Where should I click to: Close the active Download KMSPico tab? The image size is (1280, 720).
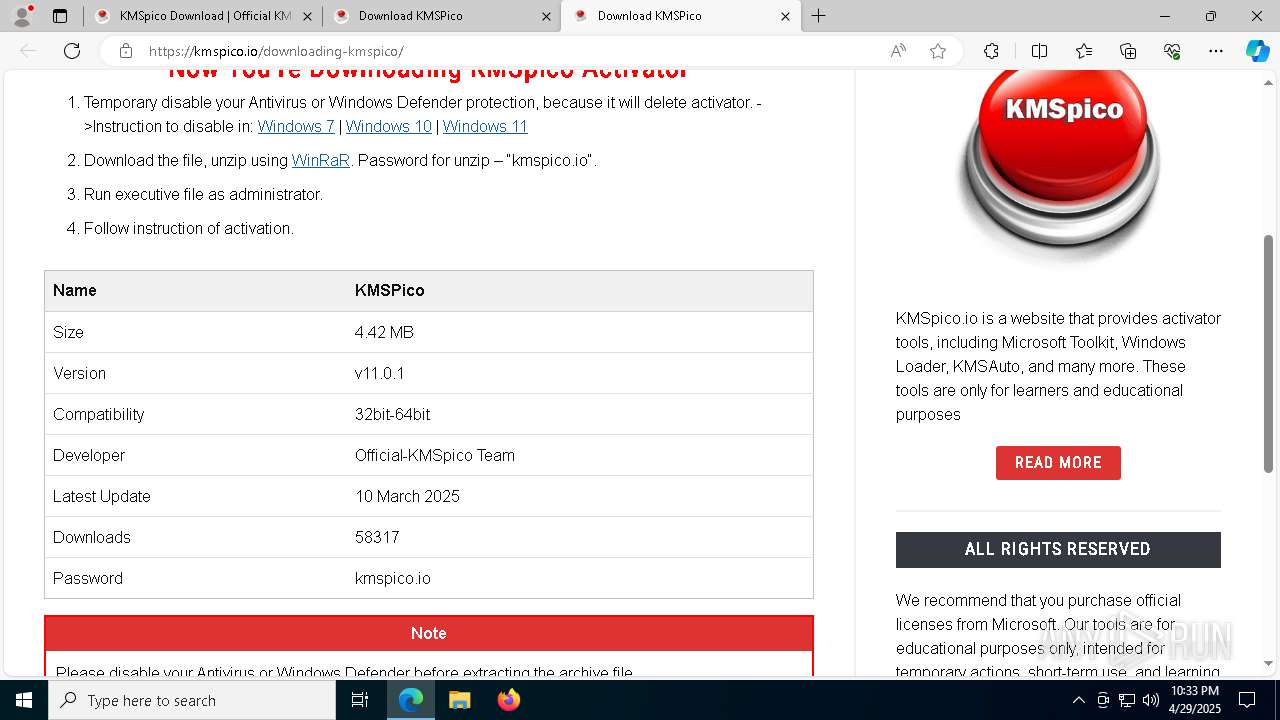(x=785, y=16)
